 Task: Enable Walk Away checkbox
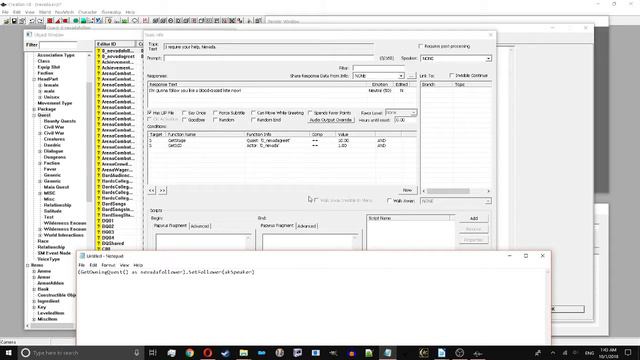pyautogui.click(x=389, y=201)
